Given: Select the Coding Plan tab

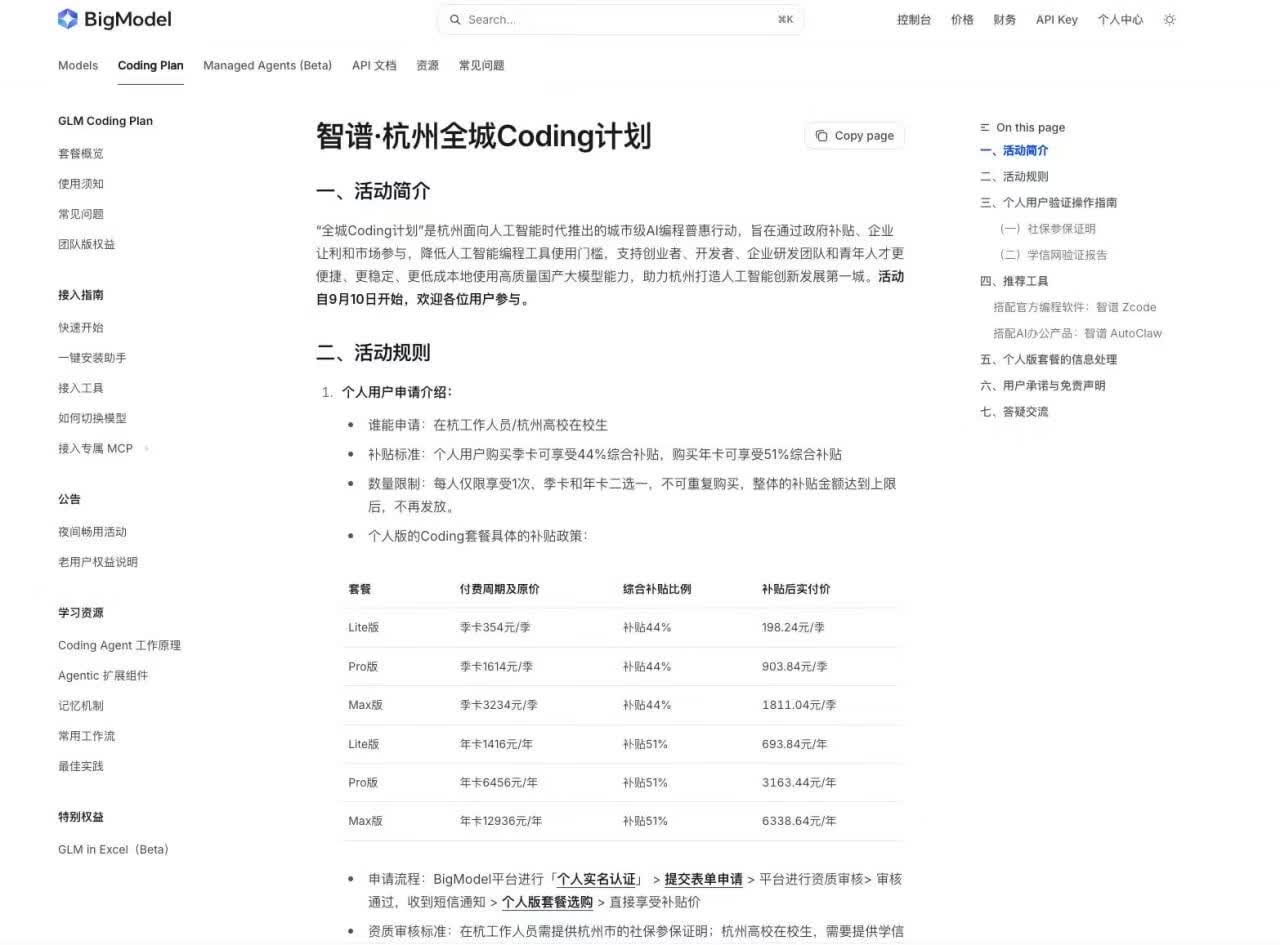Looking at the screenshot, I should [151, 65].
